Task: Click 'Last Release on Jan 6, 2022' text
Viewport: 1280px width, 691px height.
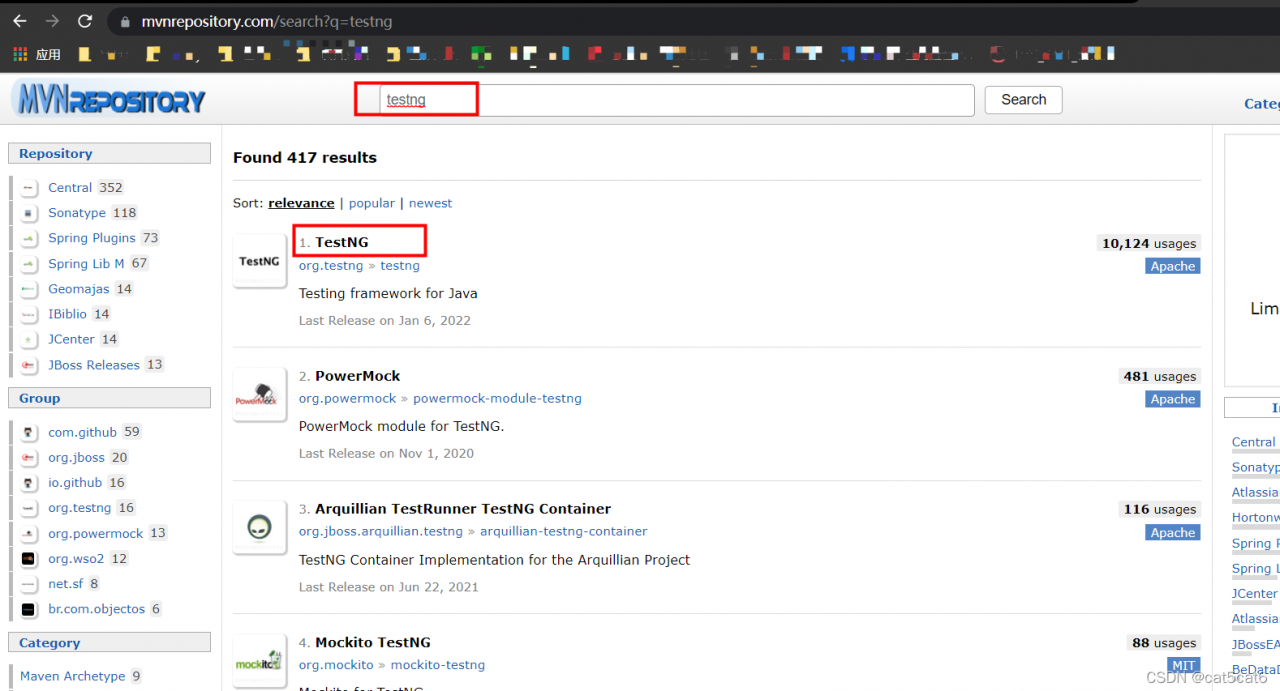Action: coord(385,321)
